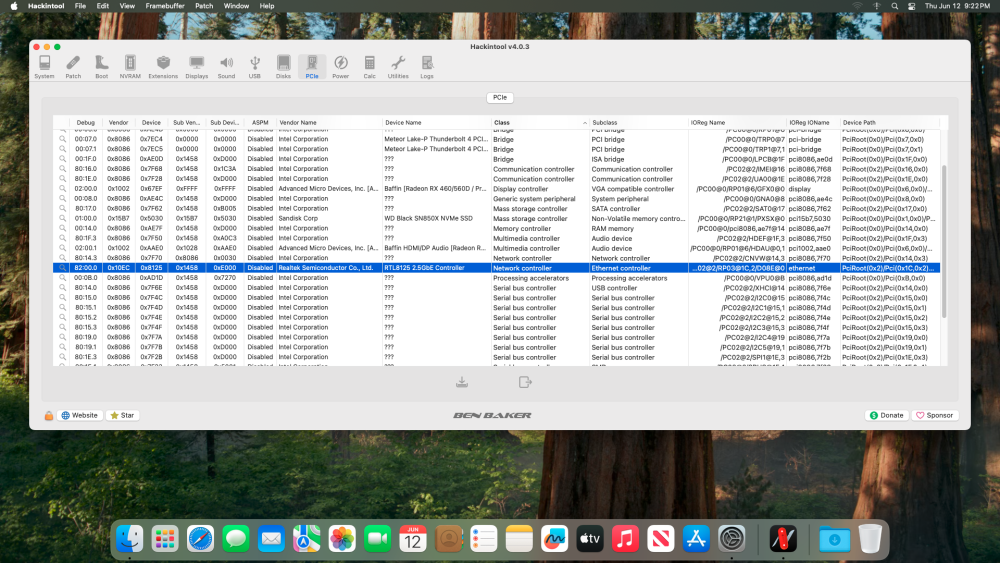Open the Utilities toolbar section
Viewport: 1000px width, 563px height.
[398, 67]
